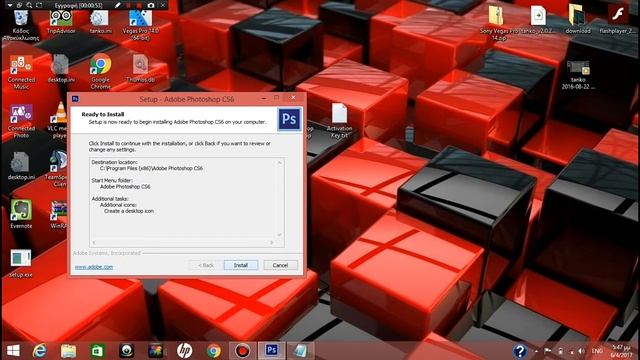Click the summary box vertical scrollbar up arrow
The image size is (640, 360).
[280, 162]
